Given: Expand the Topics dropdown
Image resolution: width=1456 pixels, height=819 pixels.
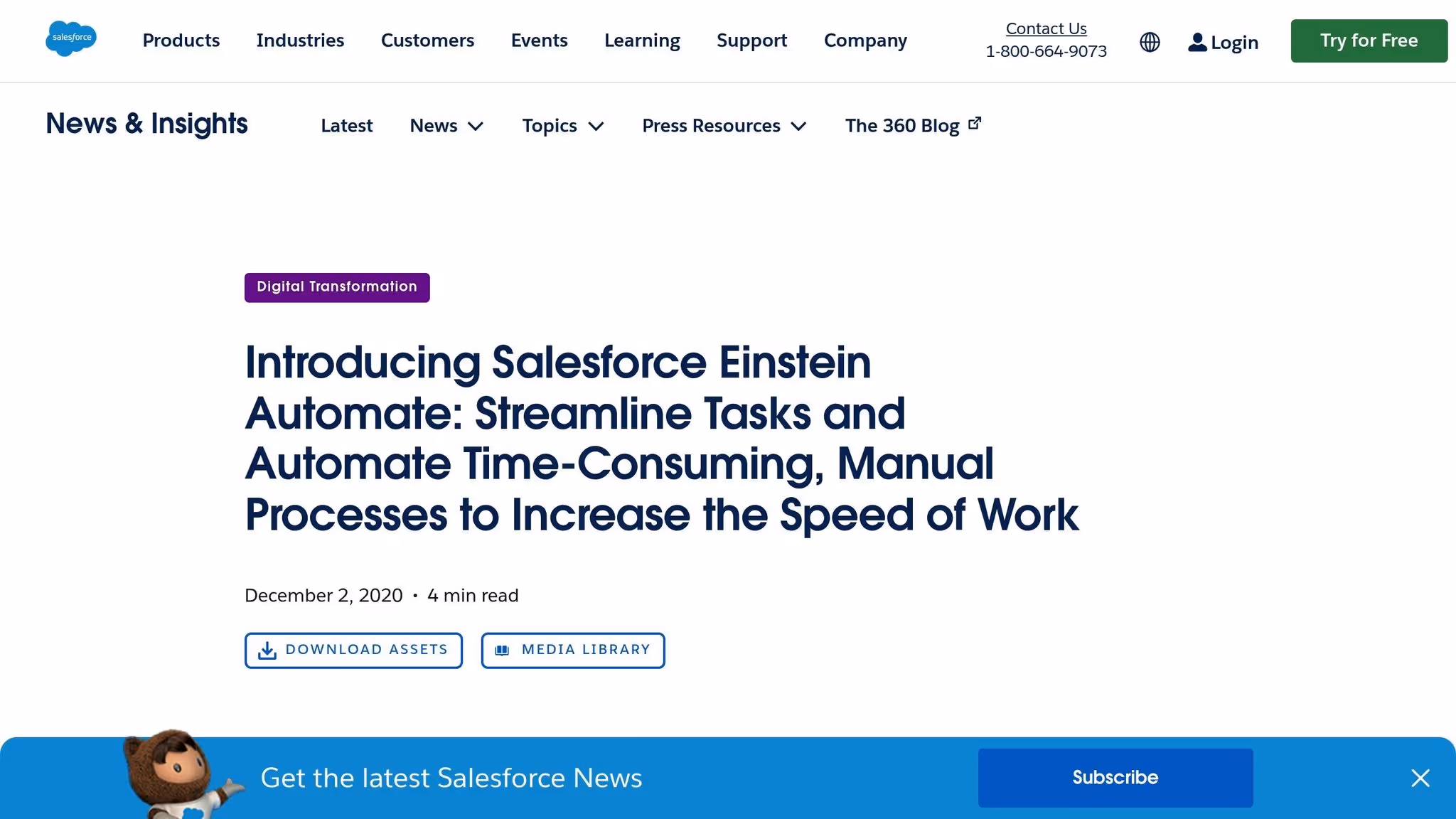Looking at the screenshot, I should 562,126.
